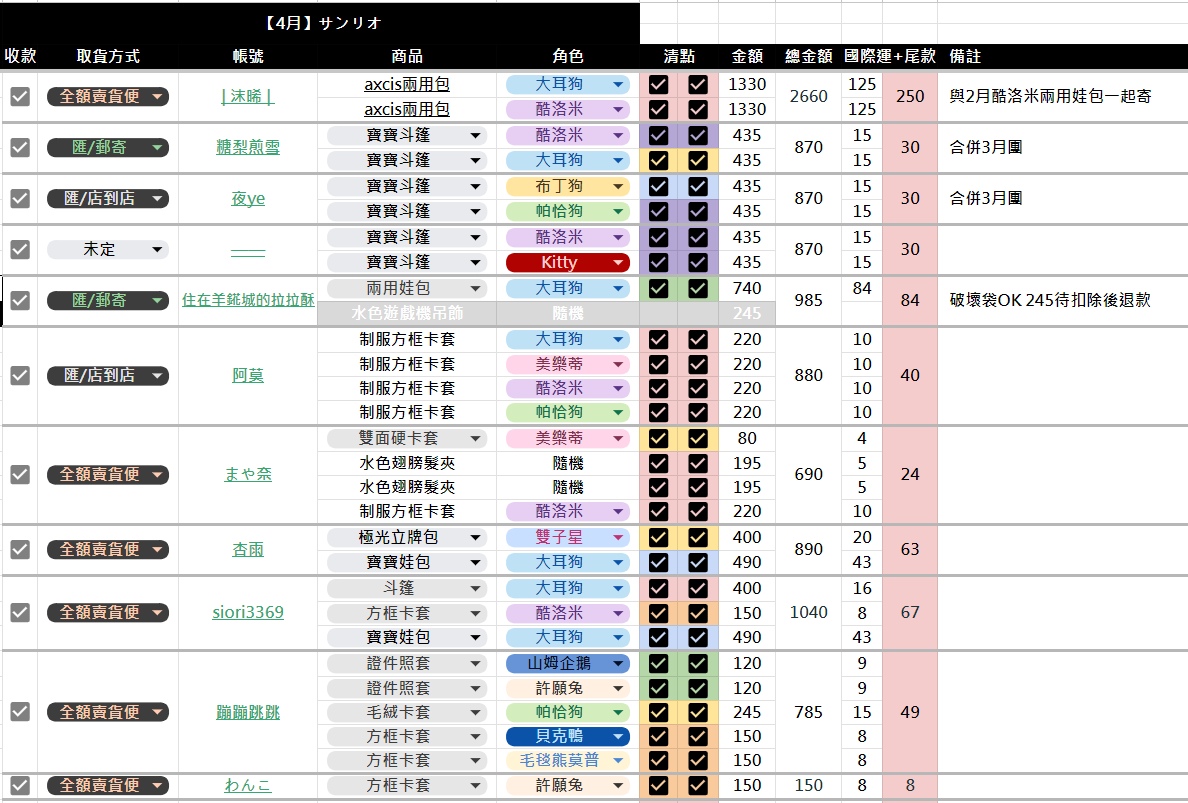Screen dimensions: 1188x803
Task: Open the 山姆企鵝 character dropdown
Action: (567, 664)
